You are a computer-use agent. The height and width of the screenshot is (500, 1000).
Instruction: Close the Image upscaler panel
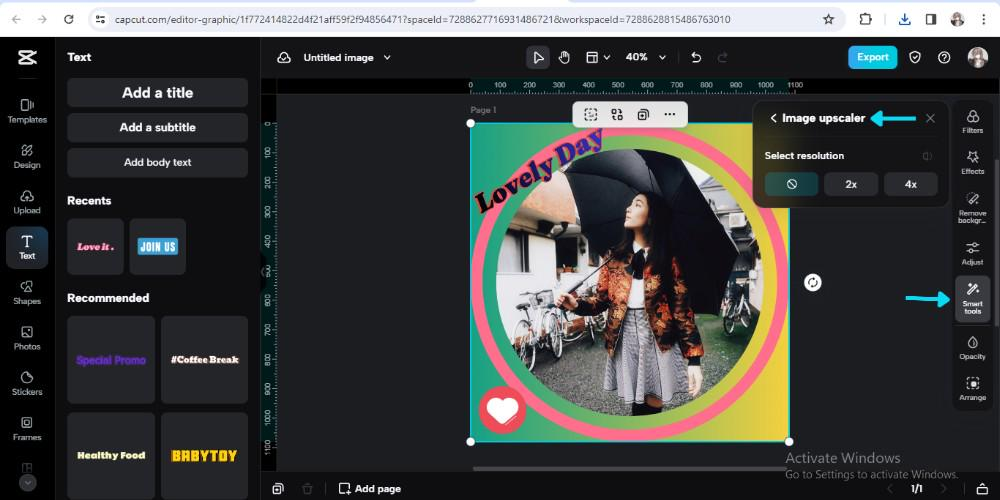pyautogui.click(x=930, y=118)
